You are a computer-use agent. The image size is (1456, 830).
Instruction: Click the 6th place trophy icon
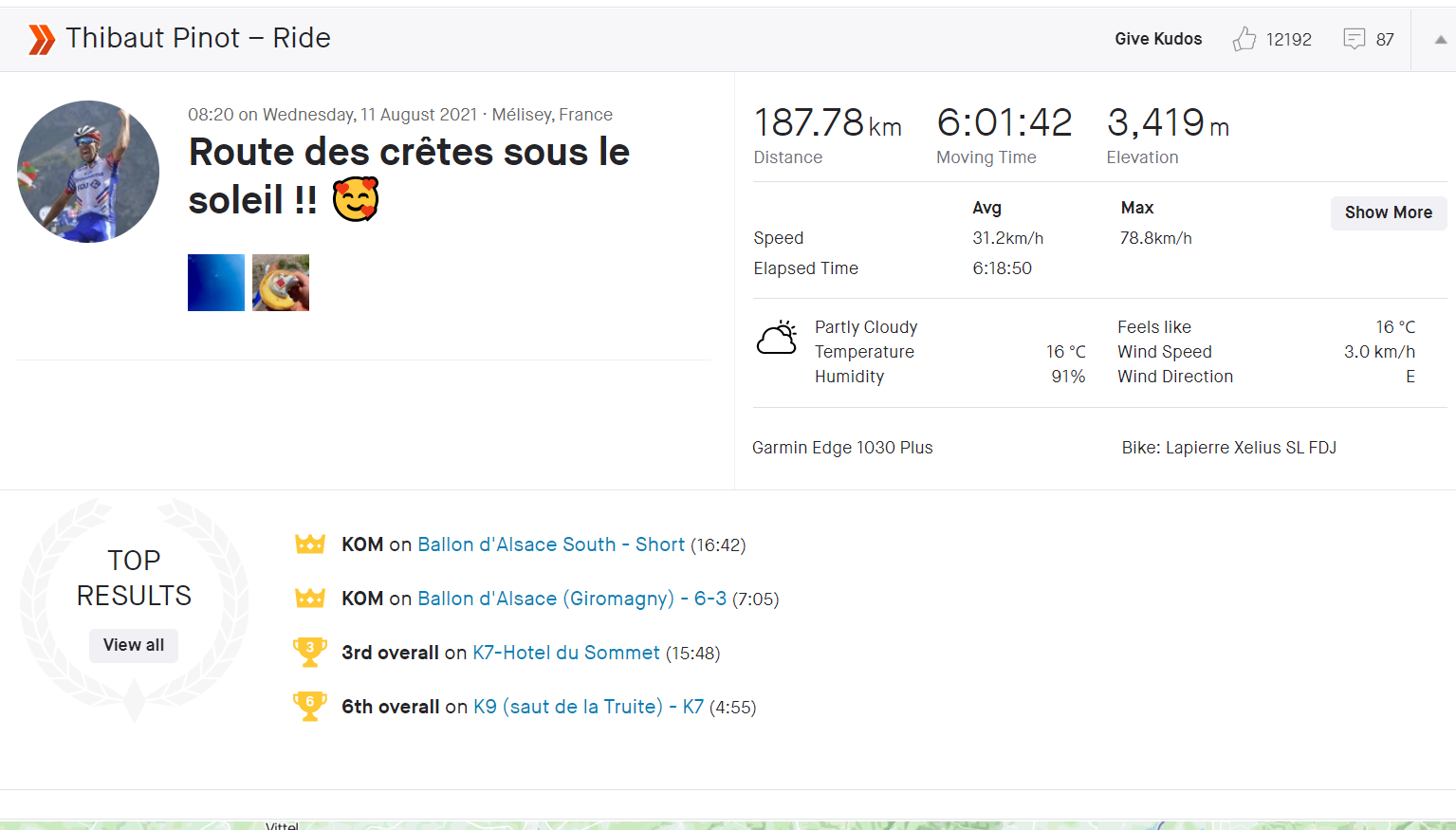pos(310,706)
